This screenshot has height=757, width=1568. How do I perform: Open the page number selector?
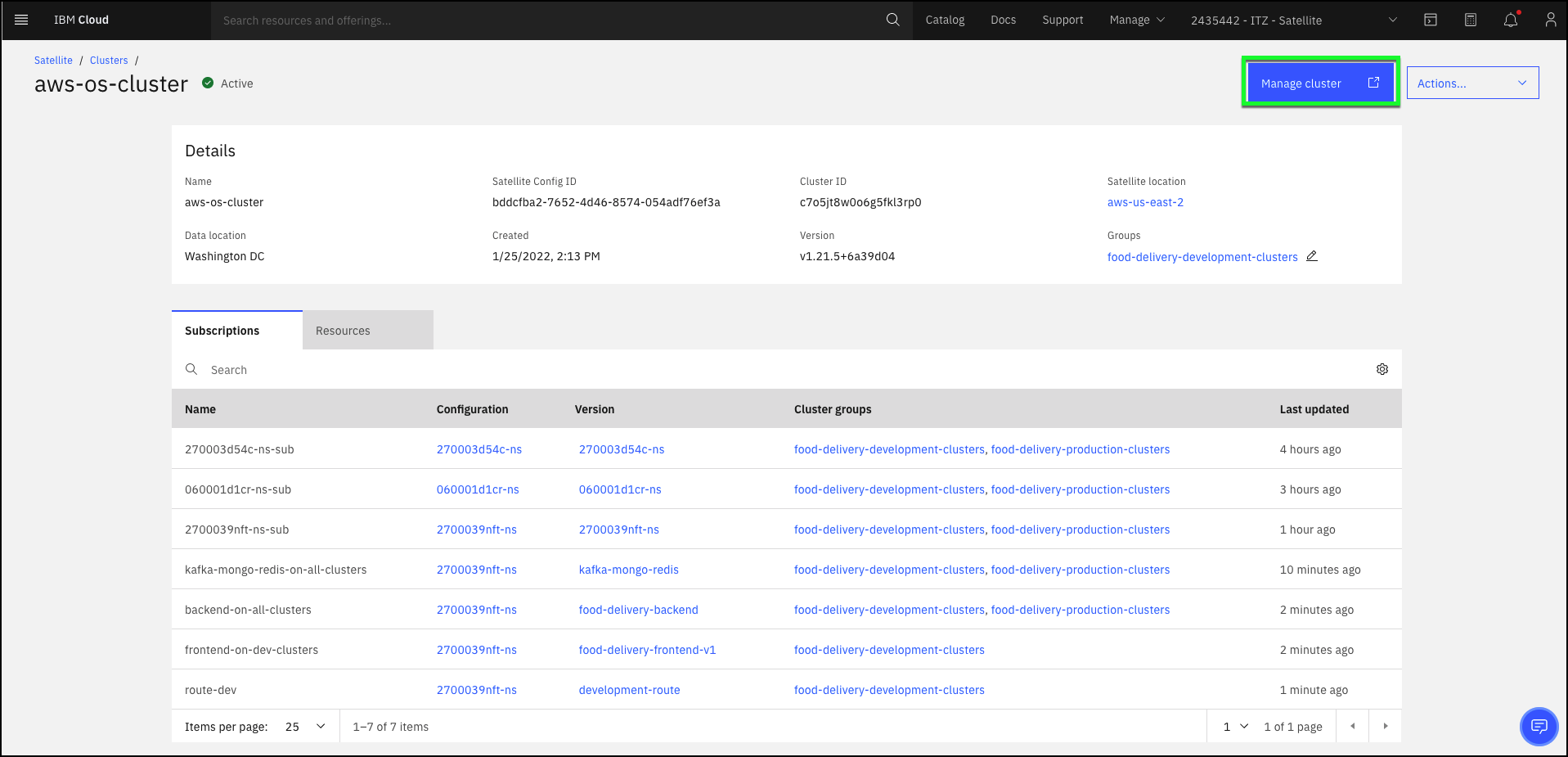pos(1235,726)
